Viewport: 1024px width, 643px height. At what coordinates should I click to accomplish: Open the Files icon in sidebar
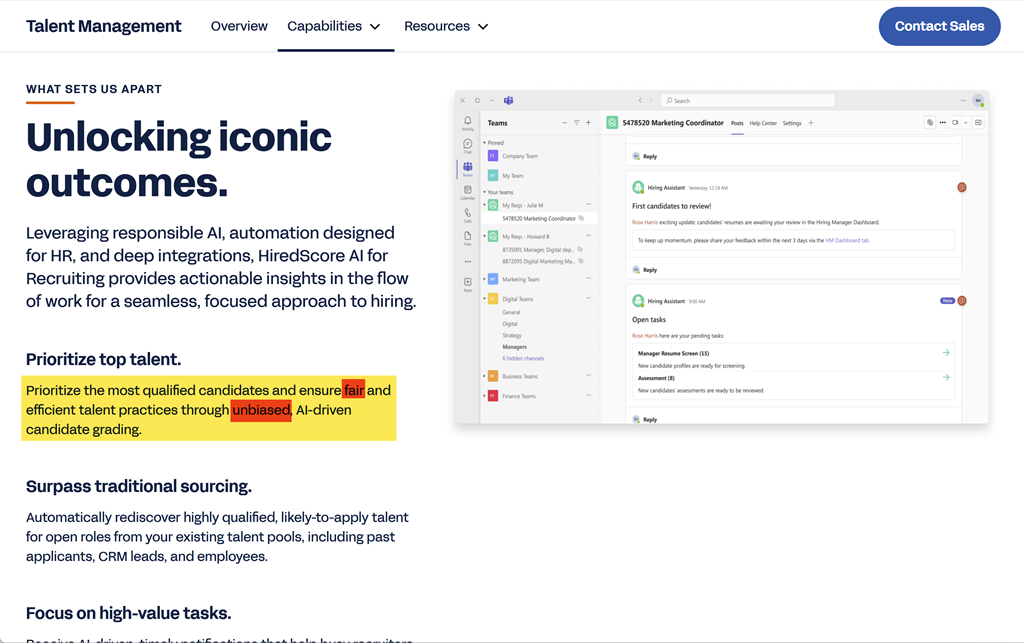[x=467, y=237]
